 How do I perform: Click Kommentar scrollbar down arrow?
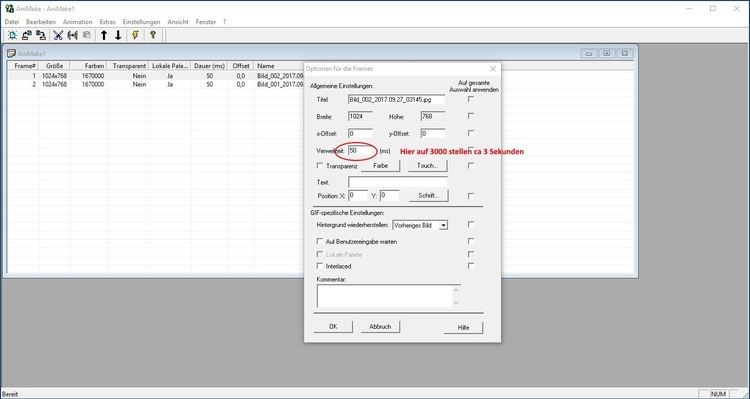tap(456, 303)
